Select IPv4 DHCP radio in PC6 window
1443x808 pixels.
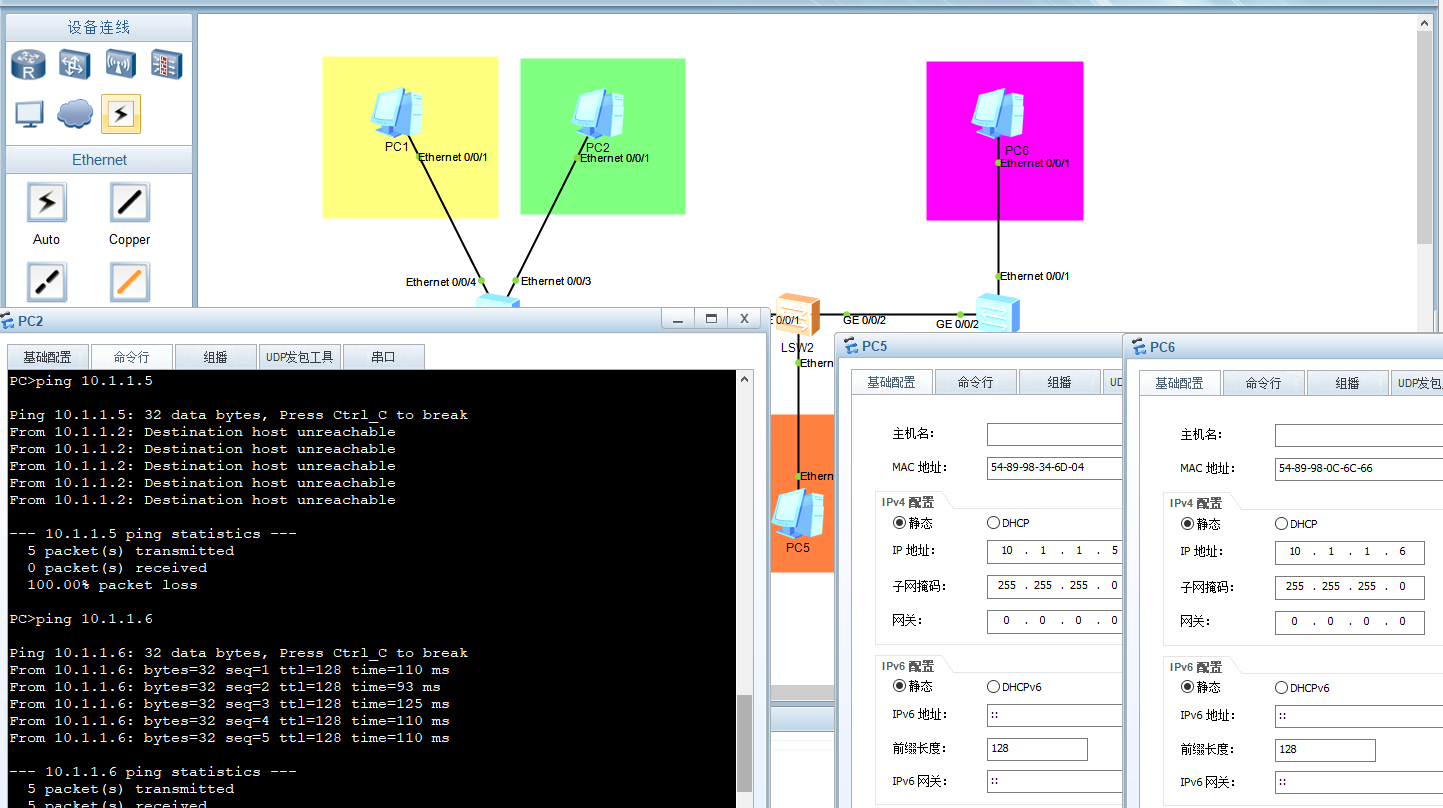(x=1281, y=524)
